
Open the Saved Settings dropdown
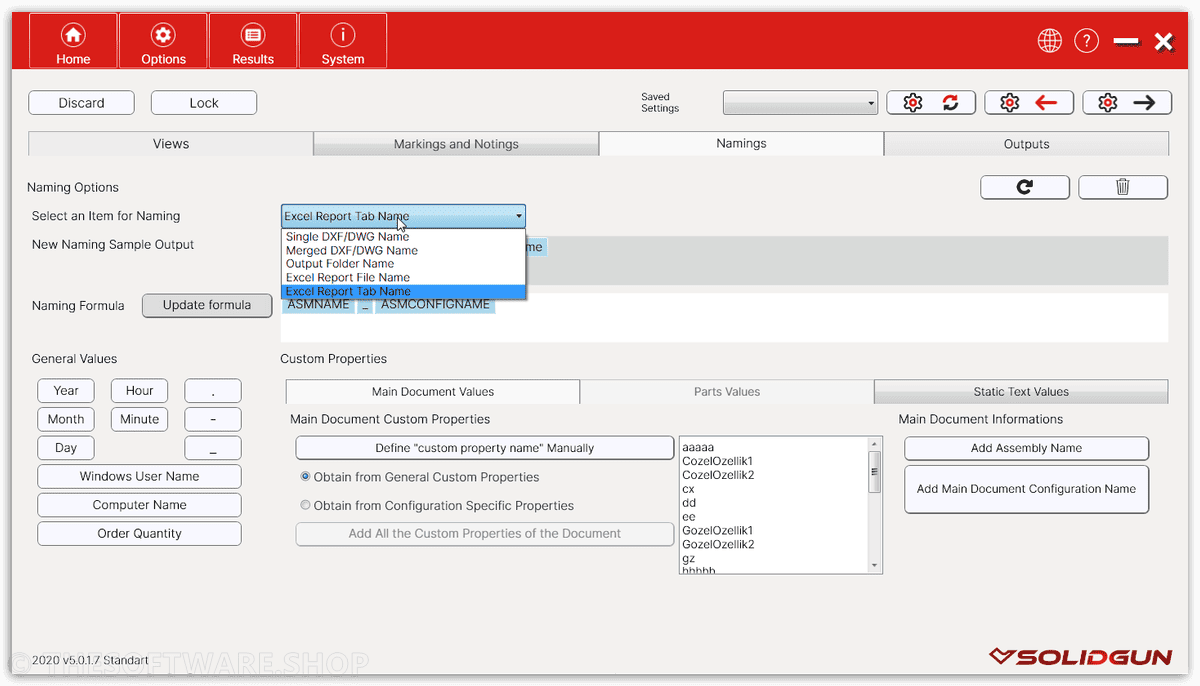coord(800,103)
